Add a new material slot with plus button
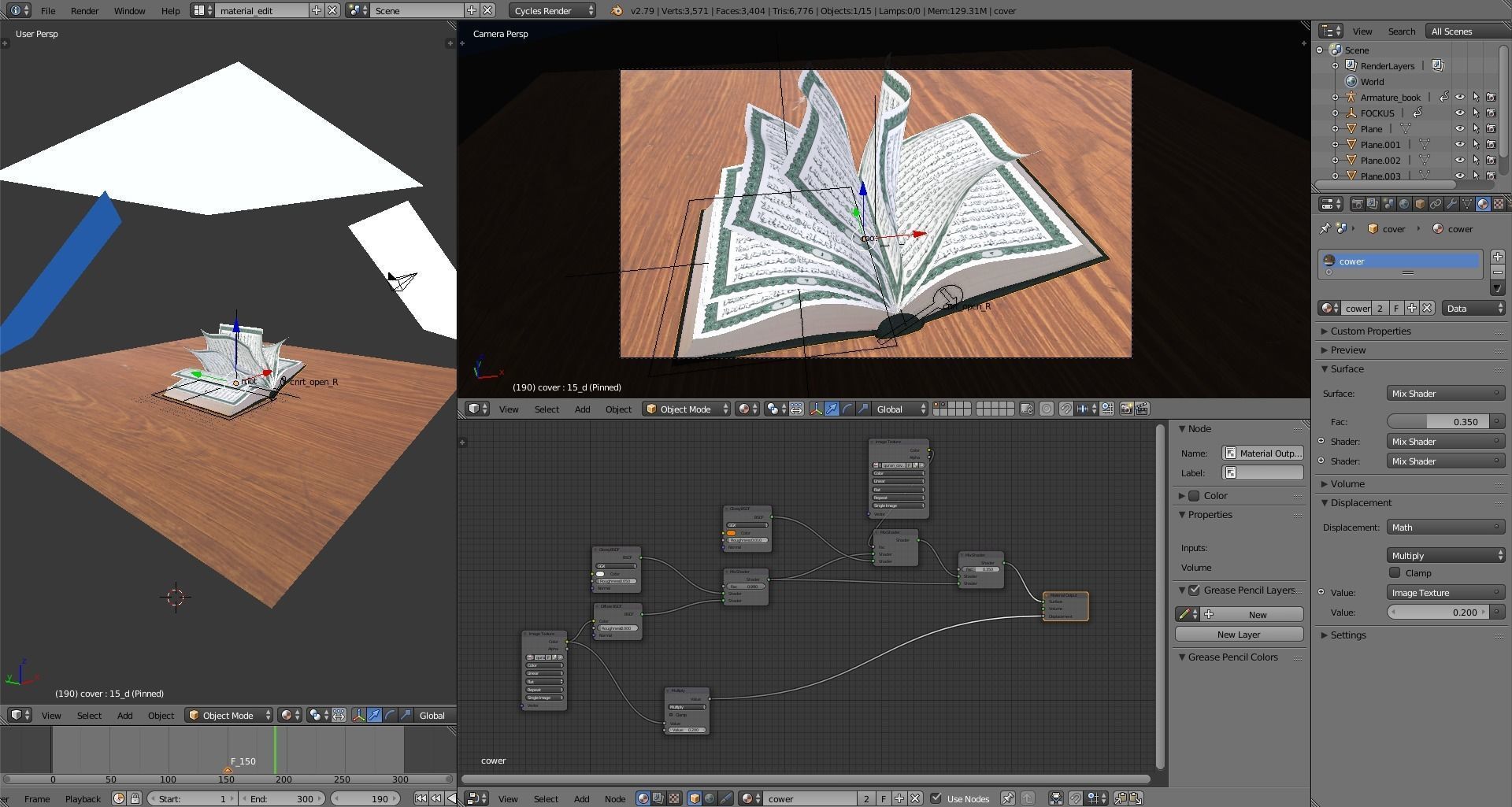 coord(1498,257)
